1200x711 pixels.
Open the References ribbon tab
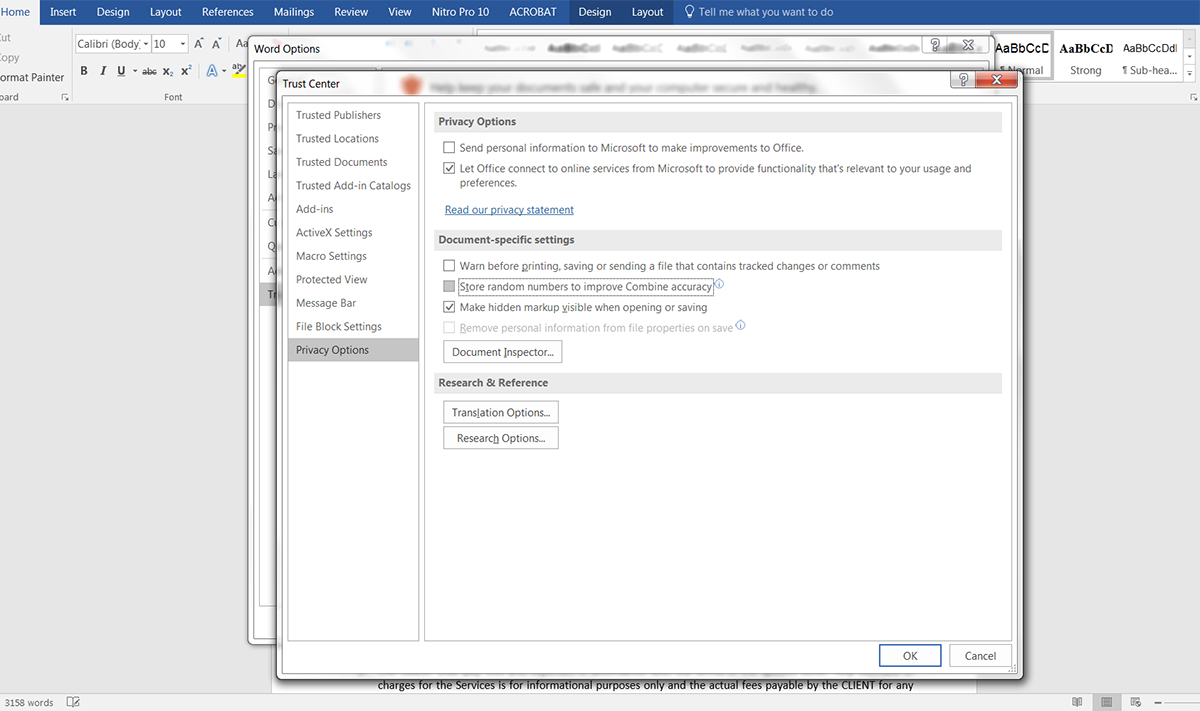(x=228, y=12)
